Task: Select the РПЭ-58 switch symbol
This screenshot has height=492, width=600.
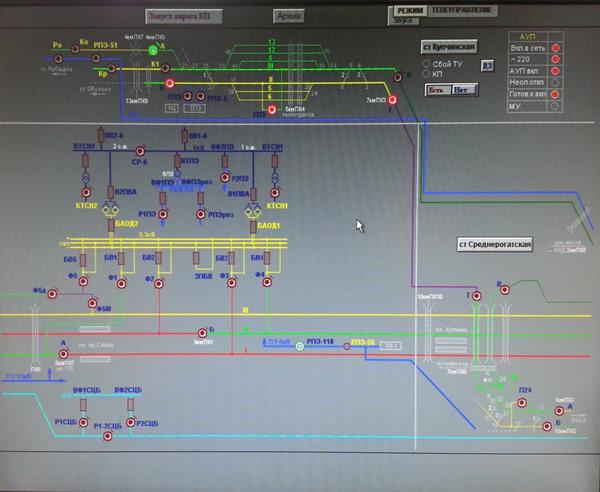Action: pos(347,346)
